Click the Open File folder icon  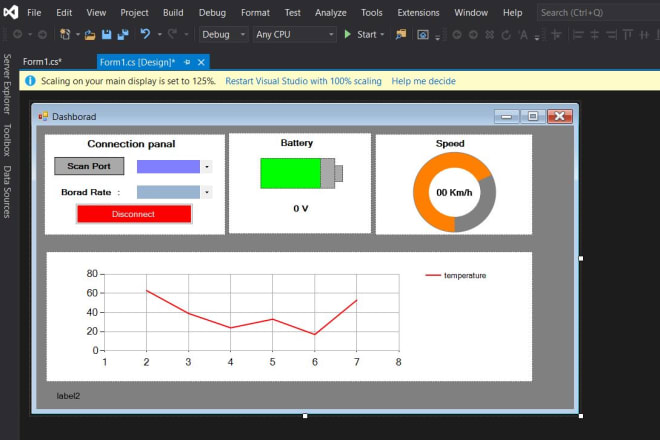point(90,34)
